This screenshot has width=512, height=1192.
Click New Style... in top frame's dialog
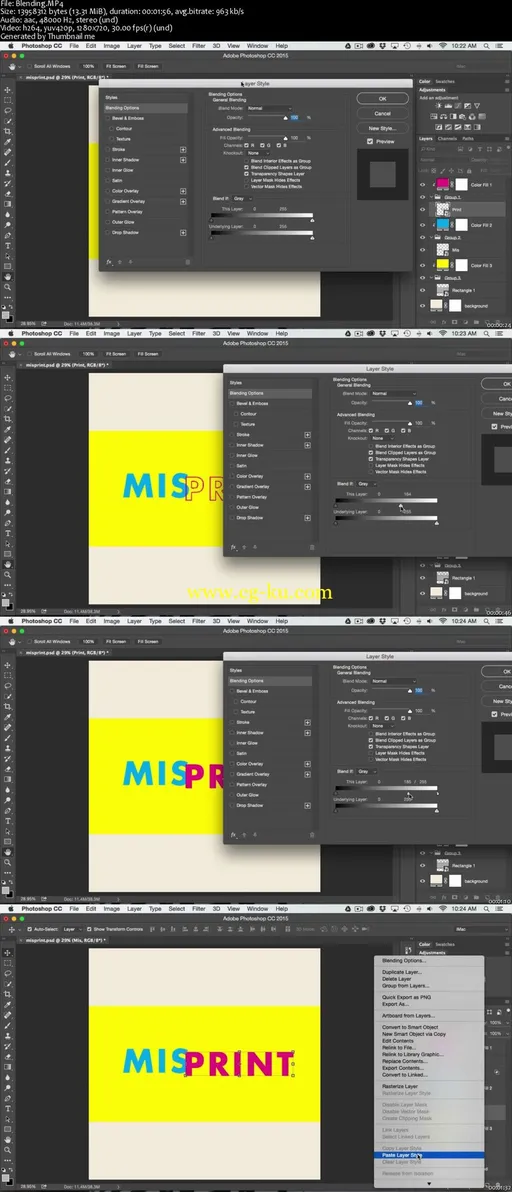[382, 128]
